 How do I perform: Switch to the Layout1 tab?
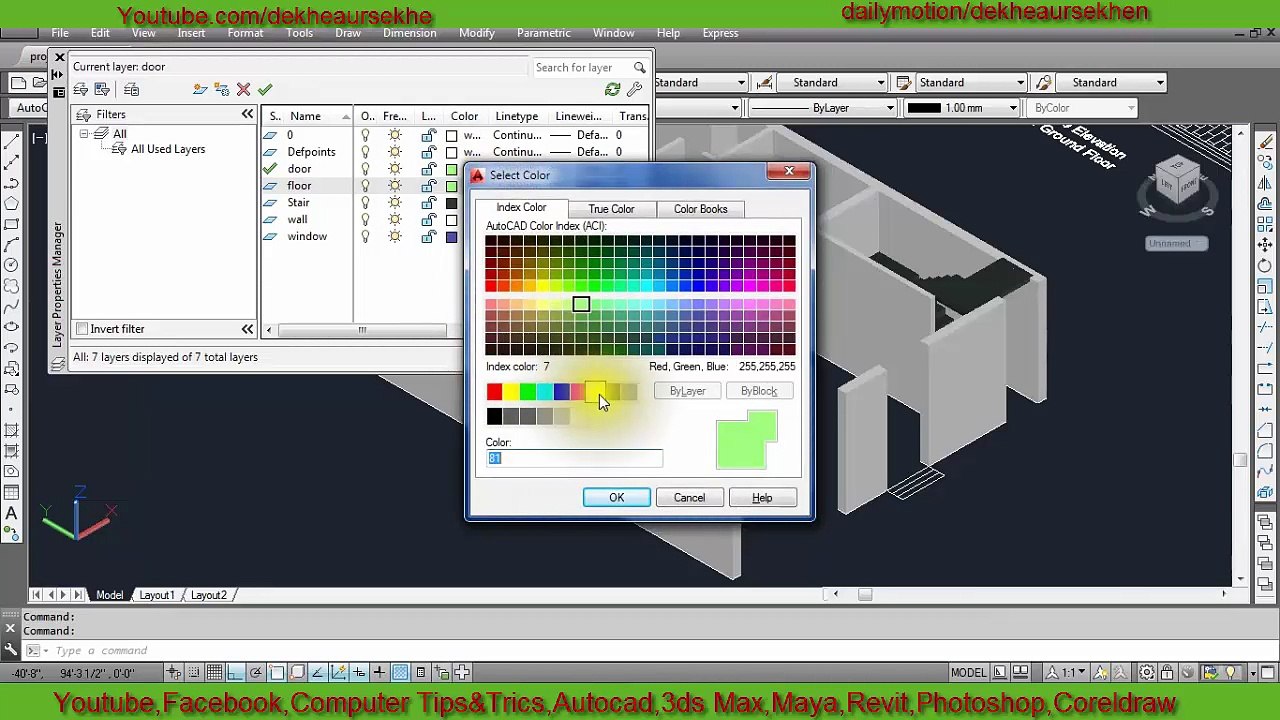click(x=157, y=595)
